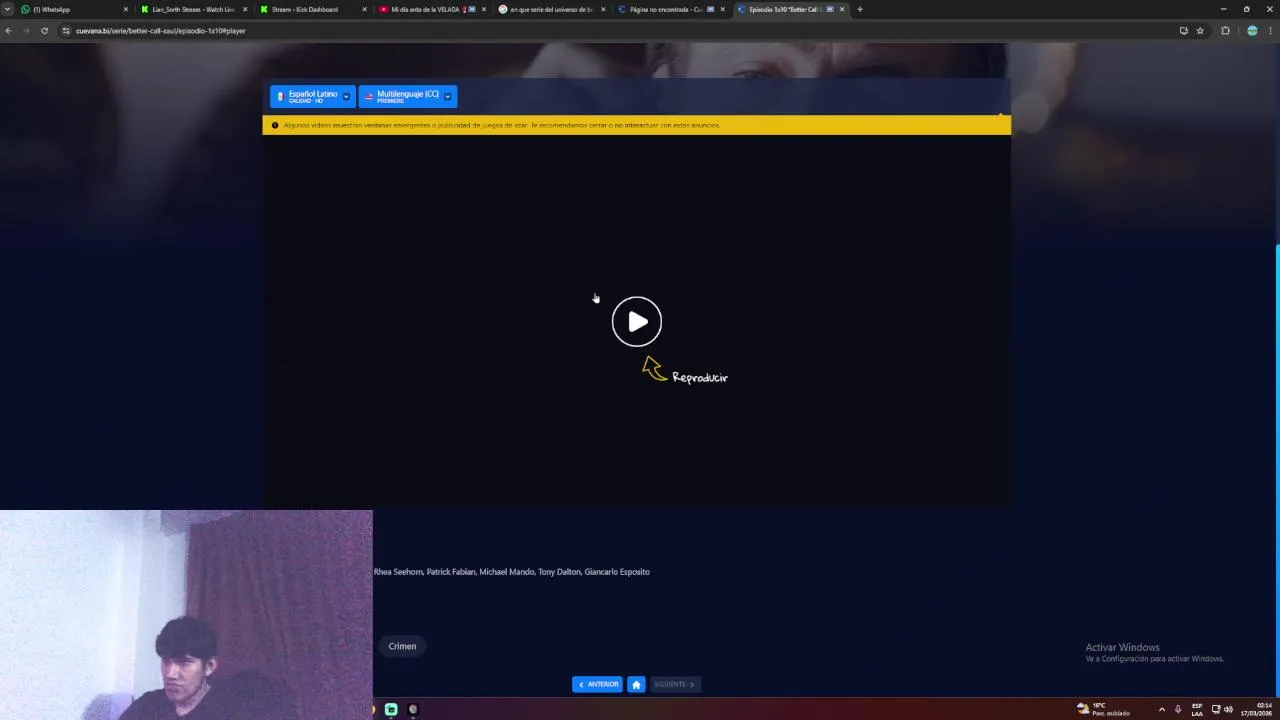Image resolution: width=1280 pixels, height=720 pixels.
Task: Open the OBS taskbar icon
Action: click(413, 709)
